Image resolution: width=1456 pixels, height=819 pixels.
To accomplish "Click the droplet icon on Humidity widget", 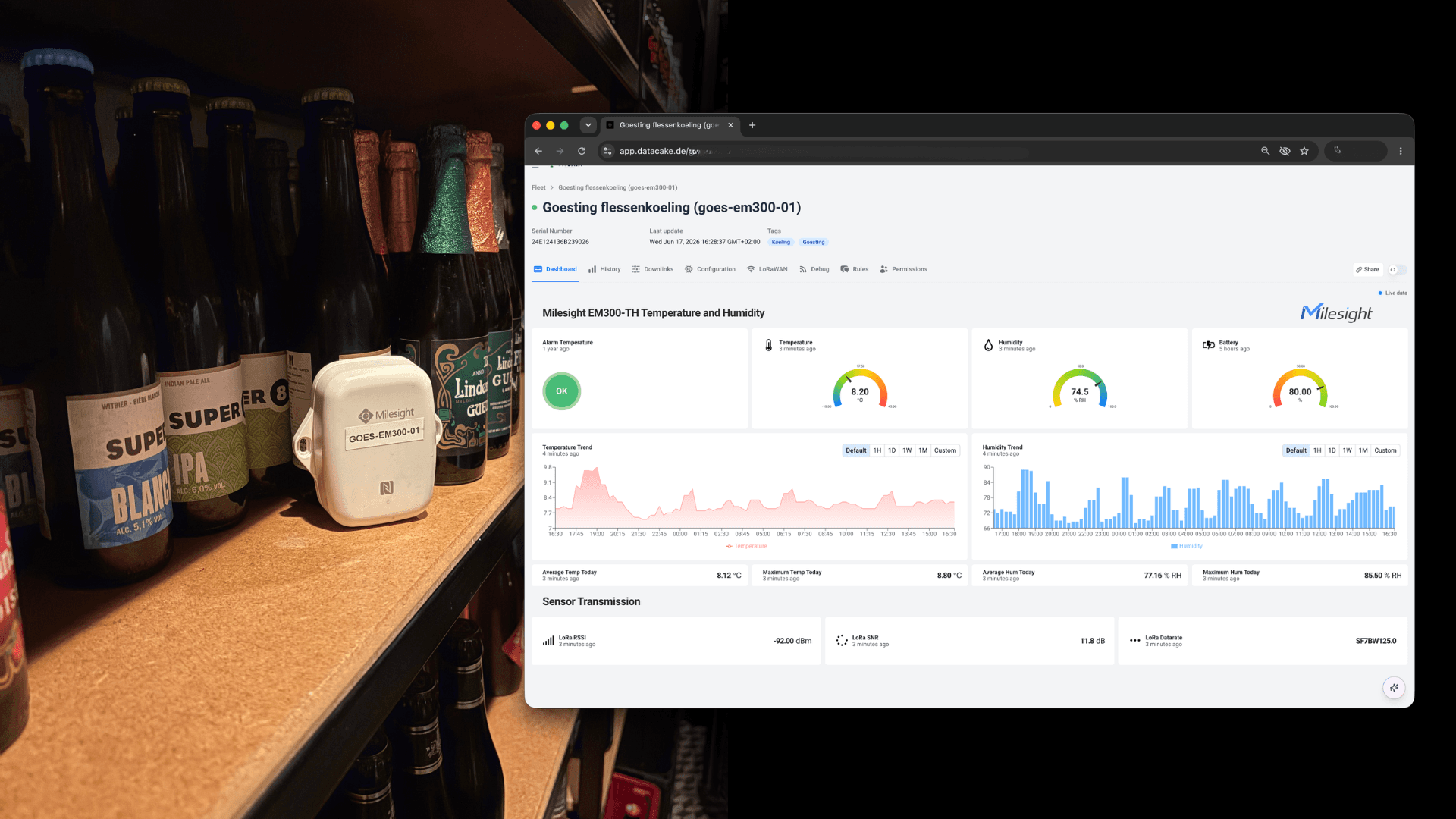I will coord(988,345).
